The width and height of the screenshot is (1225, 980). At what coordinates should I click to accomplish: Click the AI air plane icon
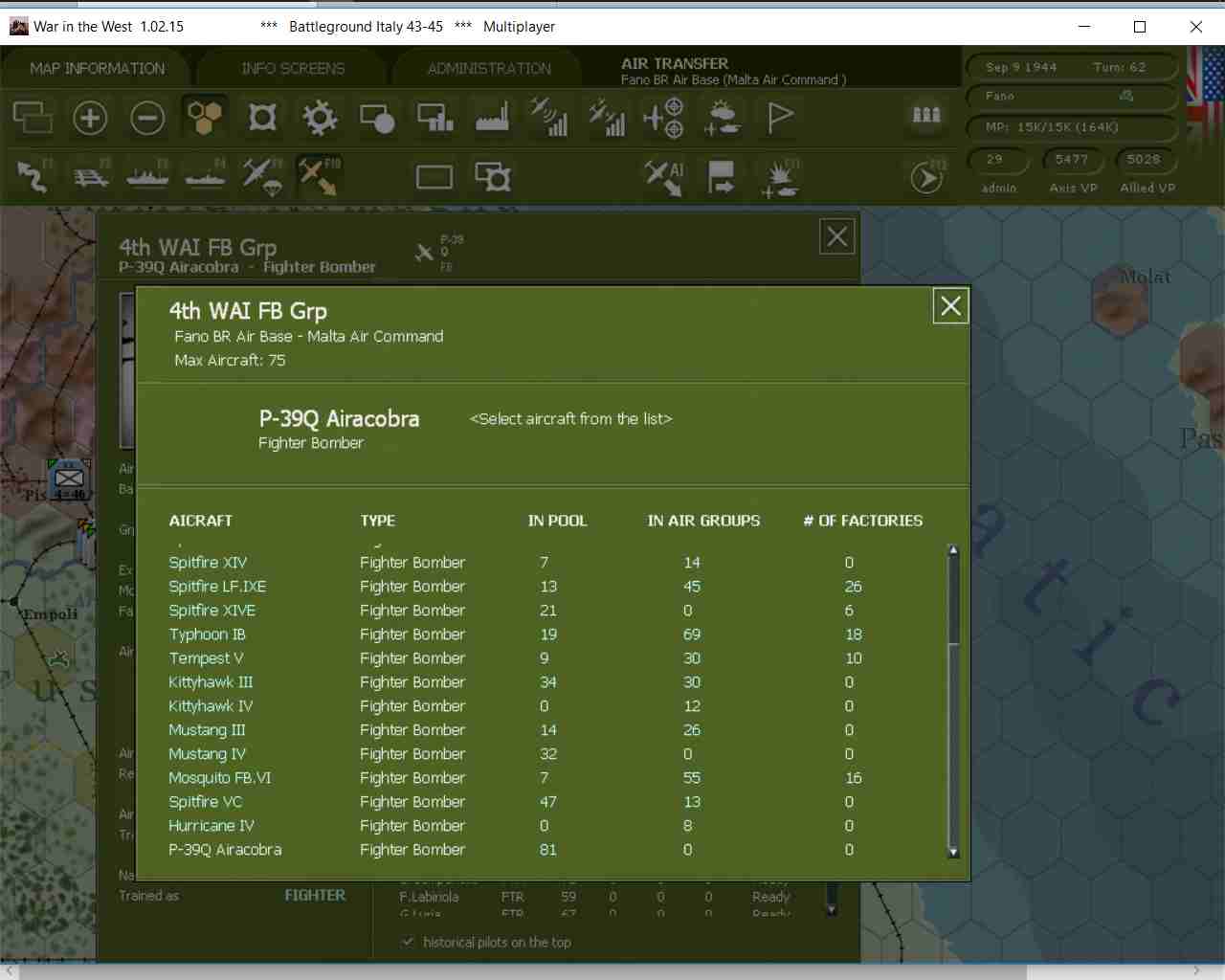click(x=664, y=177)
